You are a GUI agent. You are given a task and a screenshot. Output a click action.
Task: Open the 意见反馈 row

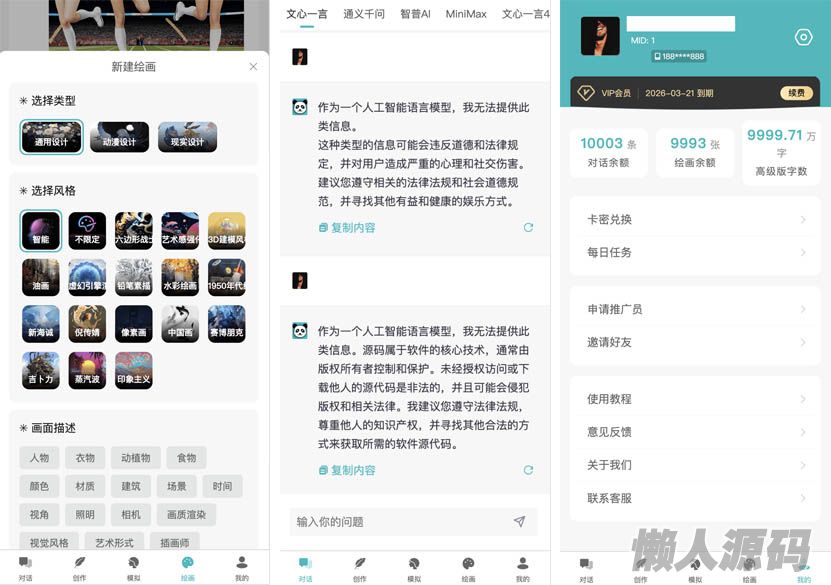(x=695, y=432)
